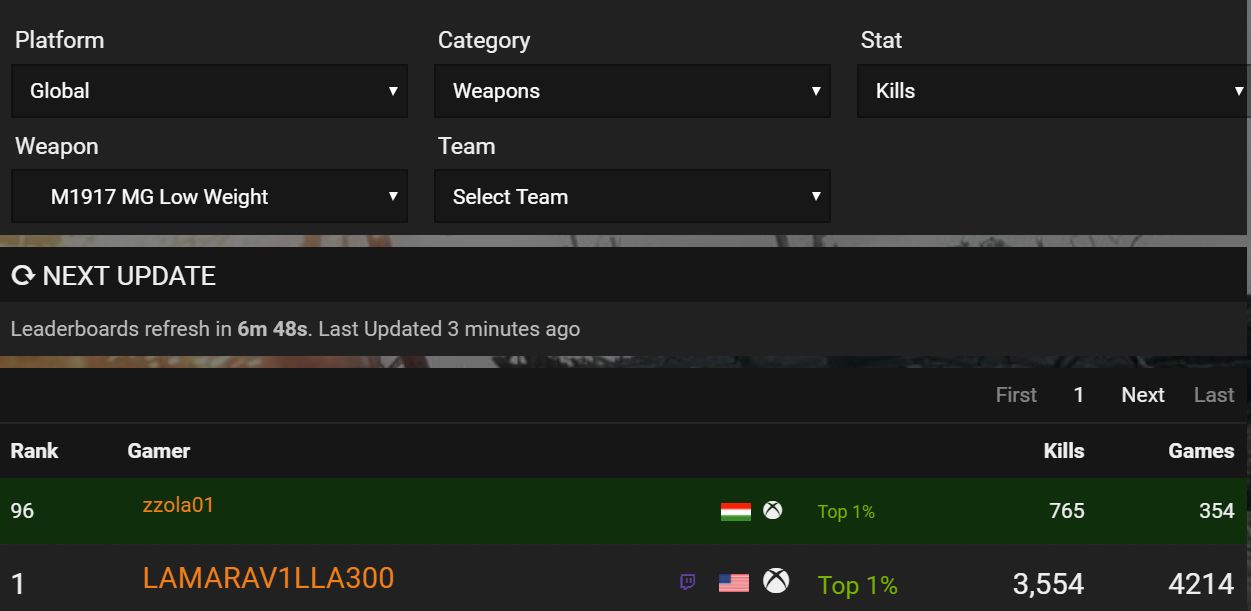Click the US flag icon for LAMARAV1LLA300
The width and height of the screenshot is (1251, 611).
[734, 582]
